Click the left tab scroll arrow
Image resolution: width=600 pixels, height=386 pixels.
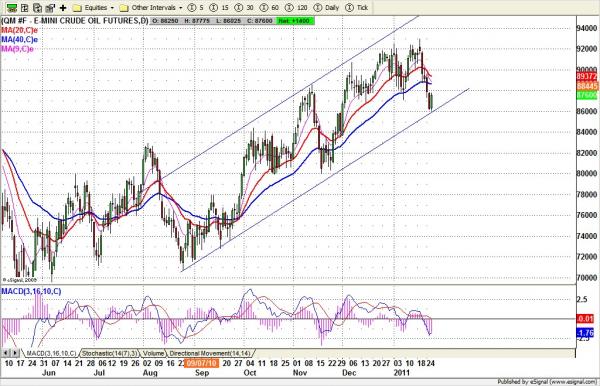click(6, 353)
